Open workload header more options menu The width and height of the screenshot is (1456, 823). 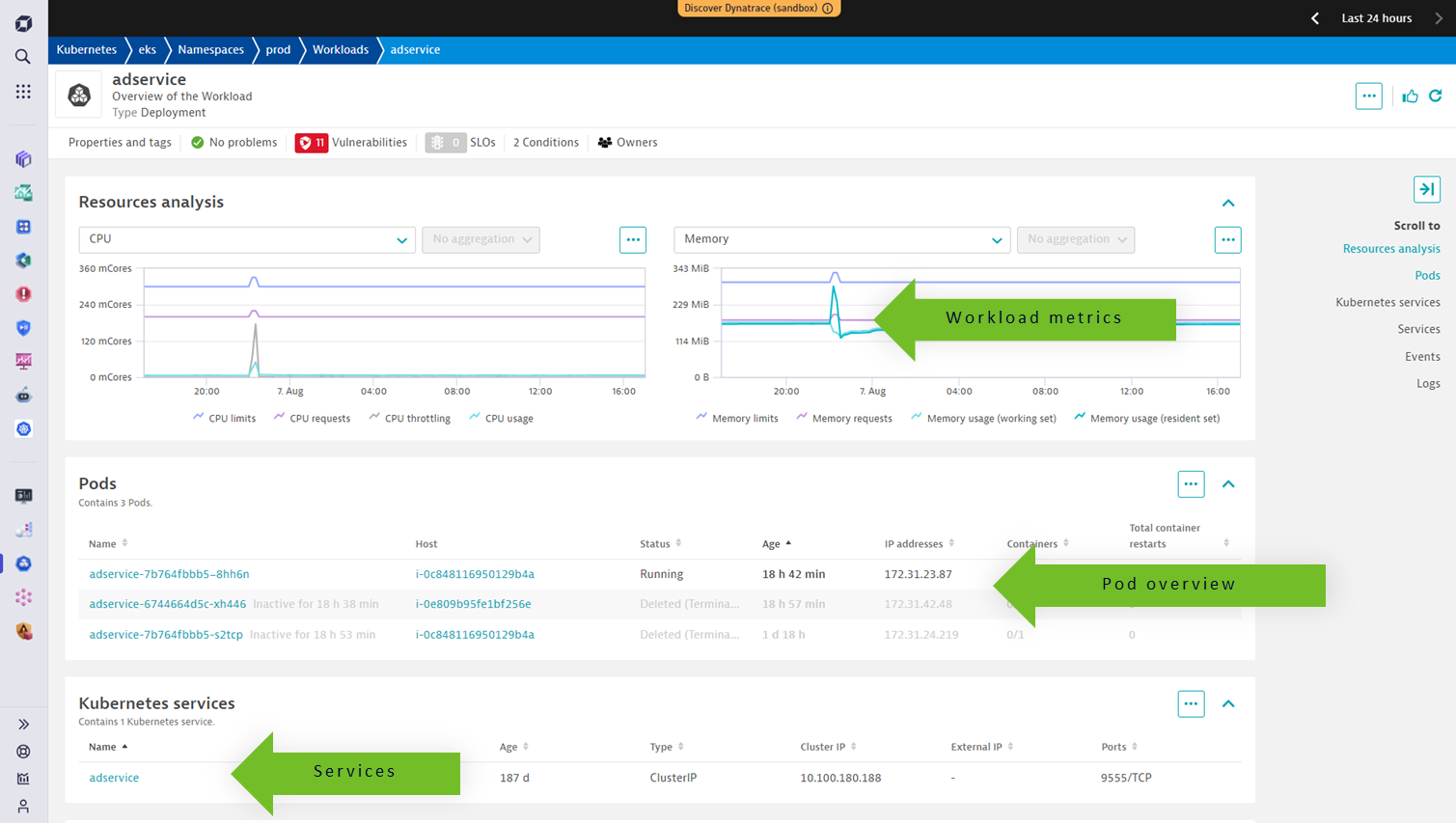(x=1369, y=96)
